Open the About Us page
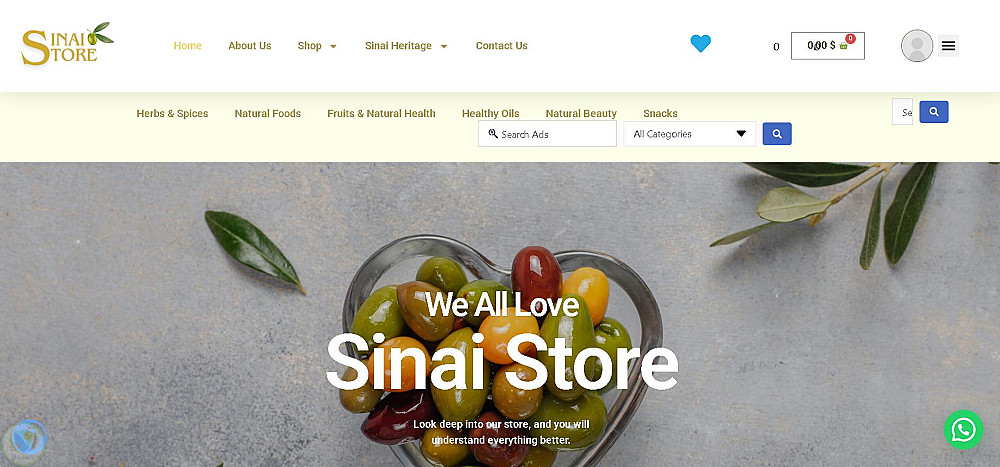The width and height of the screenshot is (1000, 467). [249, 46]
